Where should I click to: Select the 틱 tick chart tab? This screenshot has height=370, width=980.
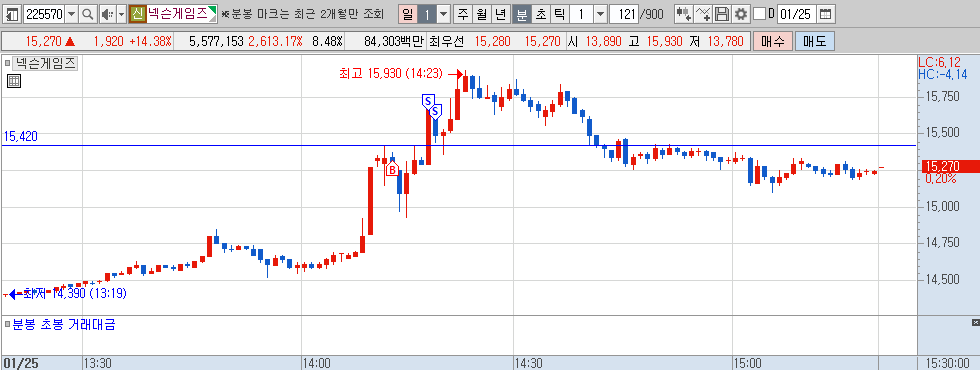(559, 14)
